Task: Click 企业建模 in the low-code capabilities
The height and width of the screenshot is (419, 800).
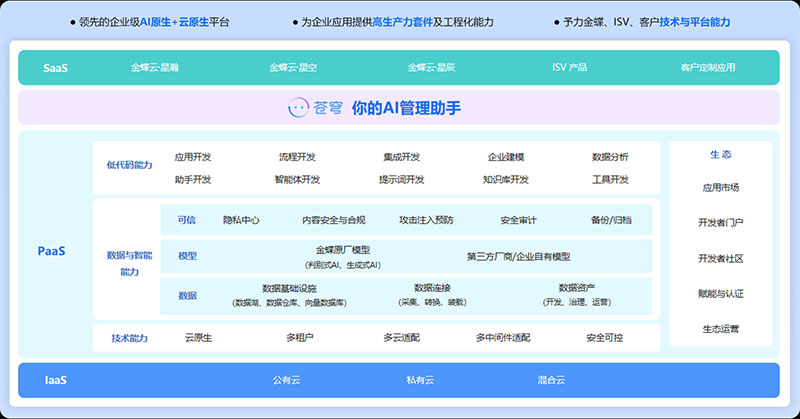Action: click(x=506, y=157)
